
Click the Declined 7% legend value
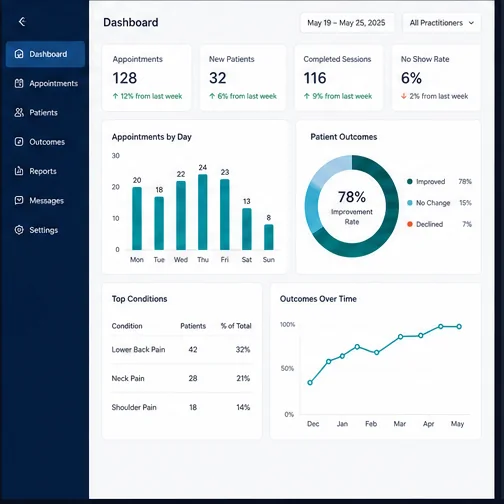[x=467, y=224]
